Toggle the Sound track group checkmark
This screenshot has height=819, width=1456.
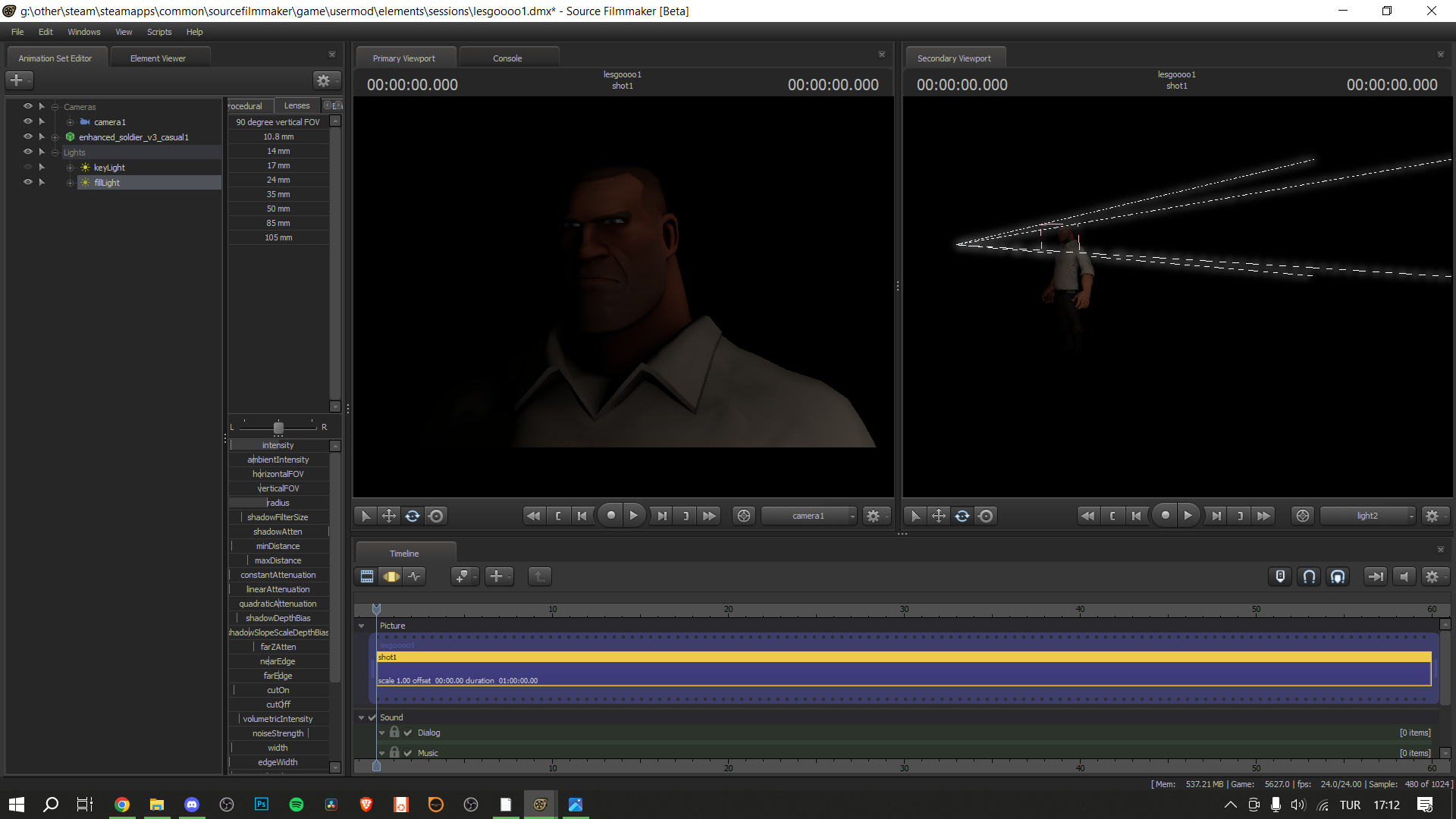372,717
